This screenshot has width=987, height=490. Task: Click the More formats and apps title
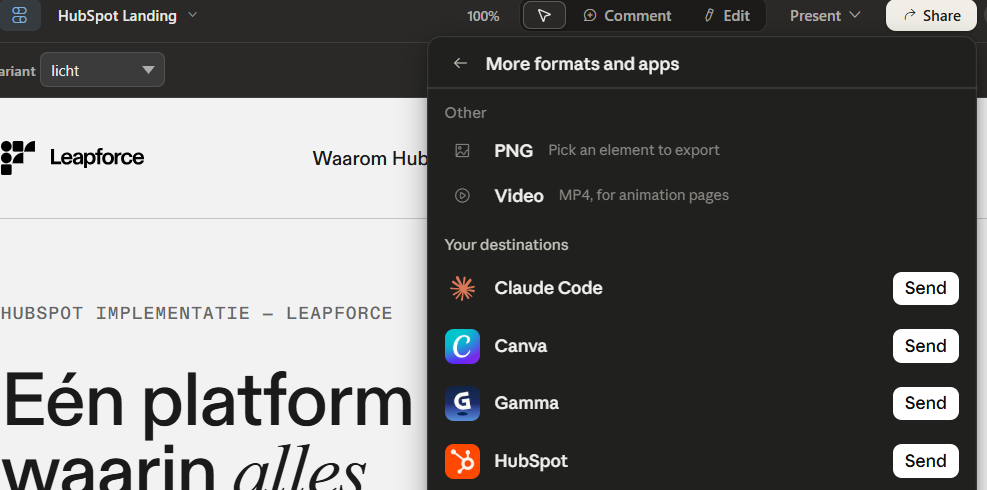point(582,64)
